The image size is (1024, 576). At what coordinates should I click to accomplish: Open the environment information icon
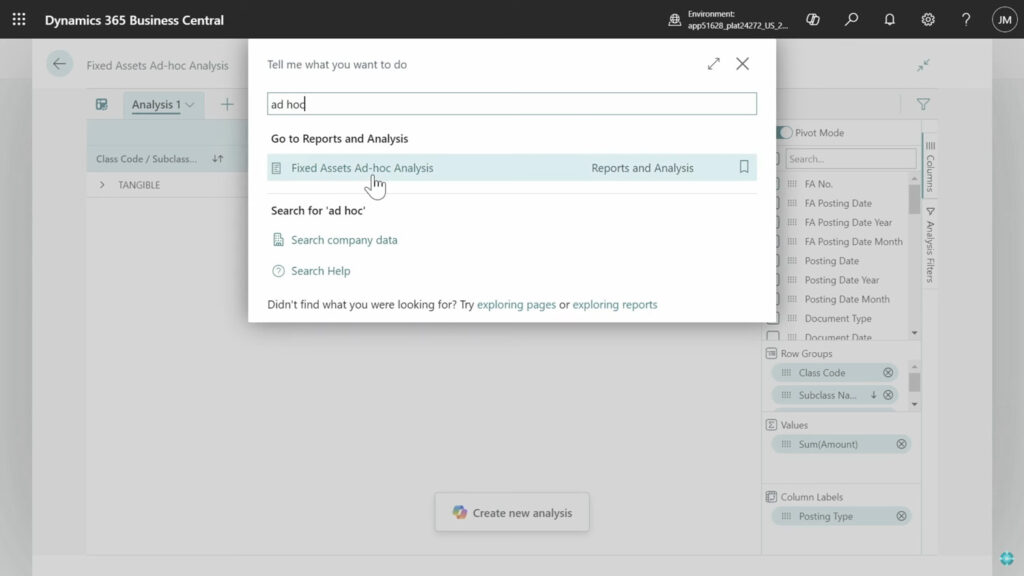pyautogui.click(x=675, y=20)
